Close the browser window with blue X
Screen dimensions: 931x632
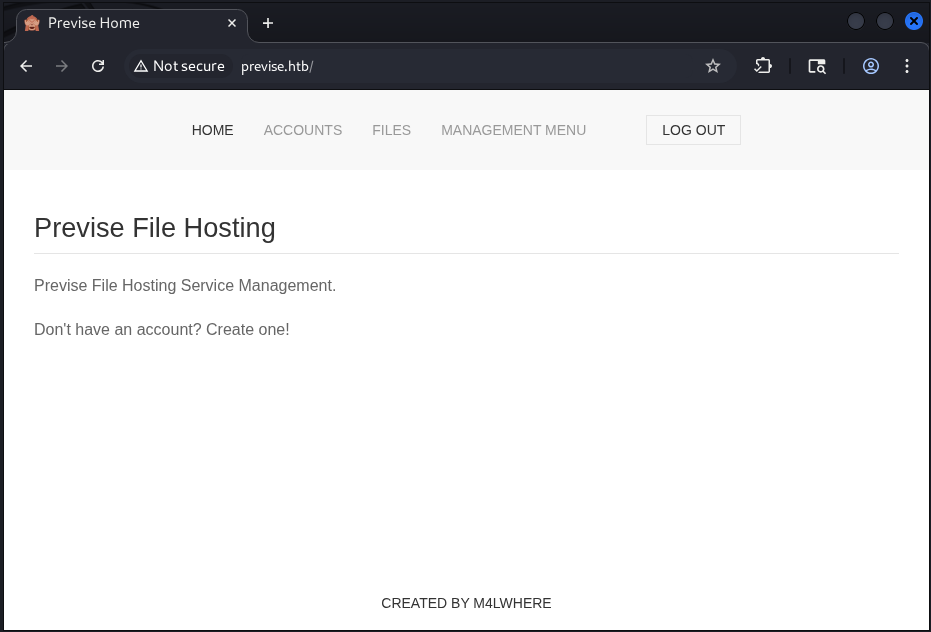(913, 21)
